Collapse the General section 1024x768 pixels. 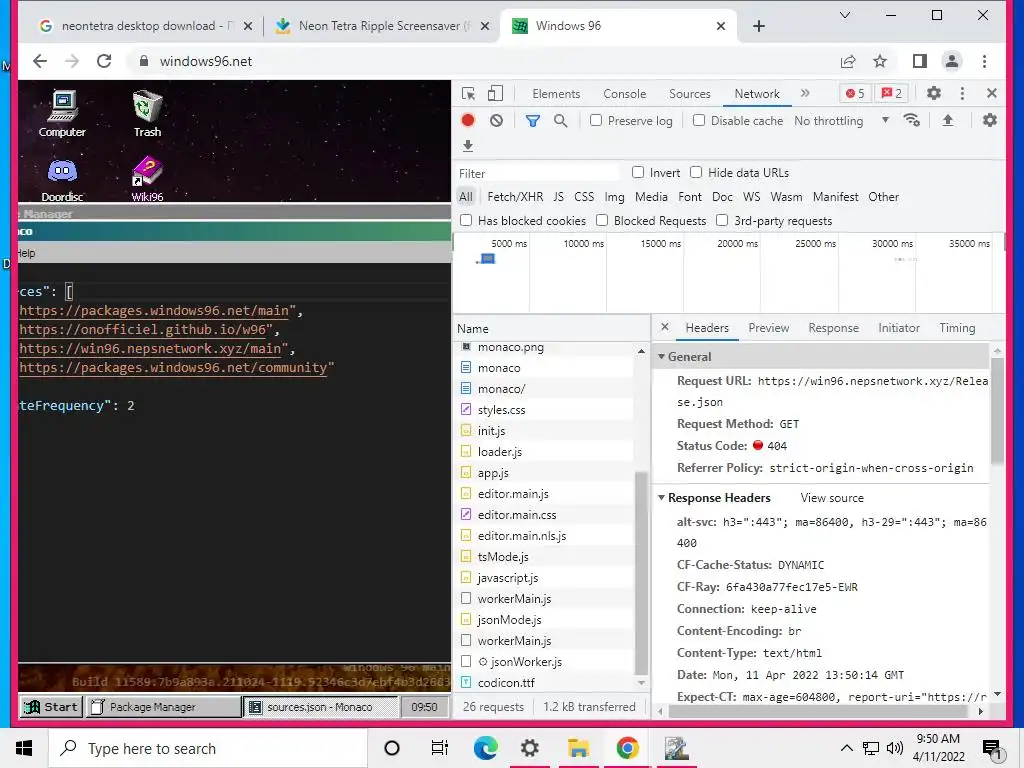tap(662, 357)
